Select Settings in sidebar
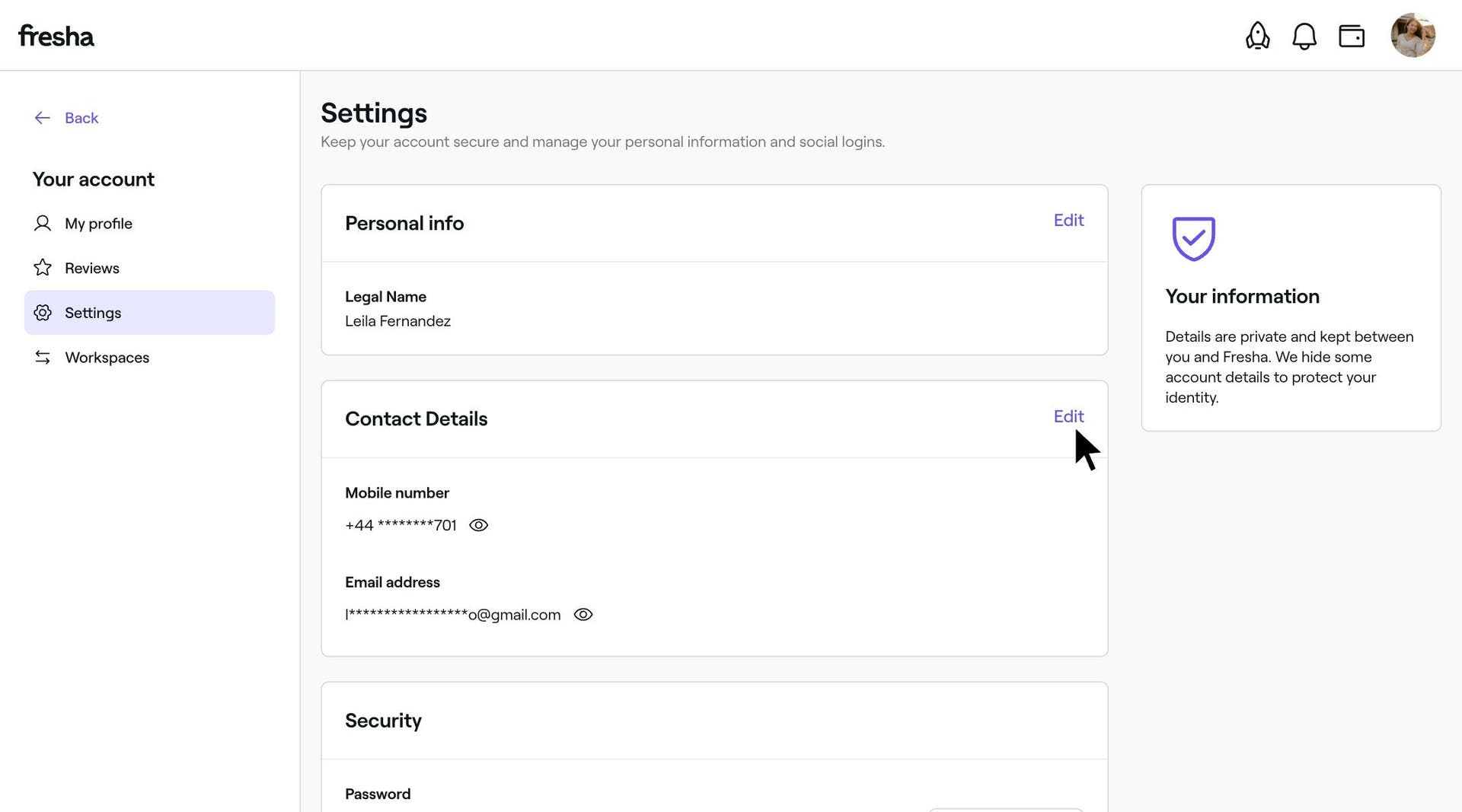Screen dimensions: 1462x812 (149, 313)
